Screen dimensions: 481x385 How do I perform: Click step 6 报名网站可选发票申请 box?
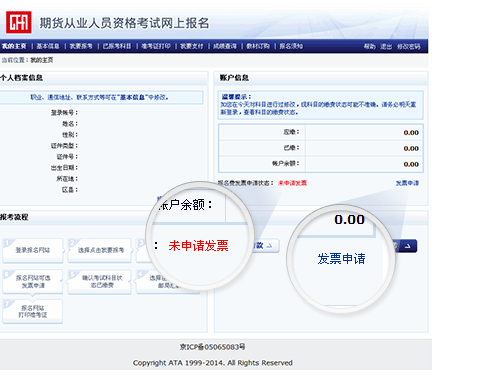coord(33,282)
